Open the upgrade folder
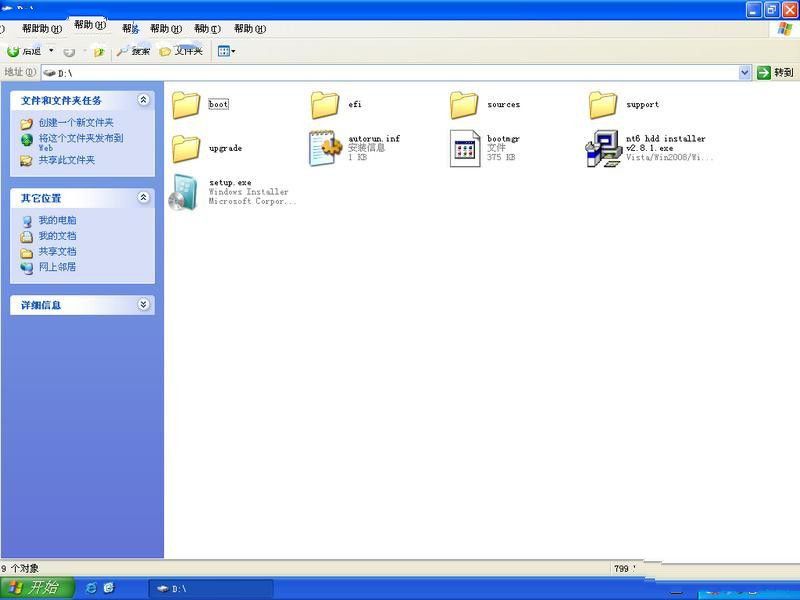Viewport: 800px width, 600px height. coord(188,148)
